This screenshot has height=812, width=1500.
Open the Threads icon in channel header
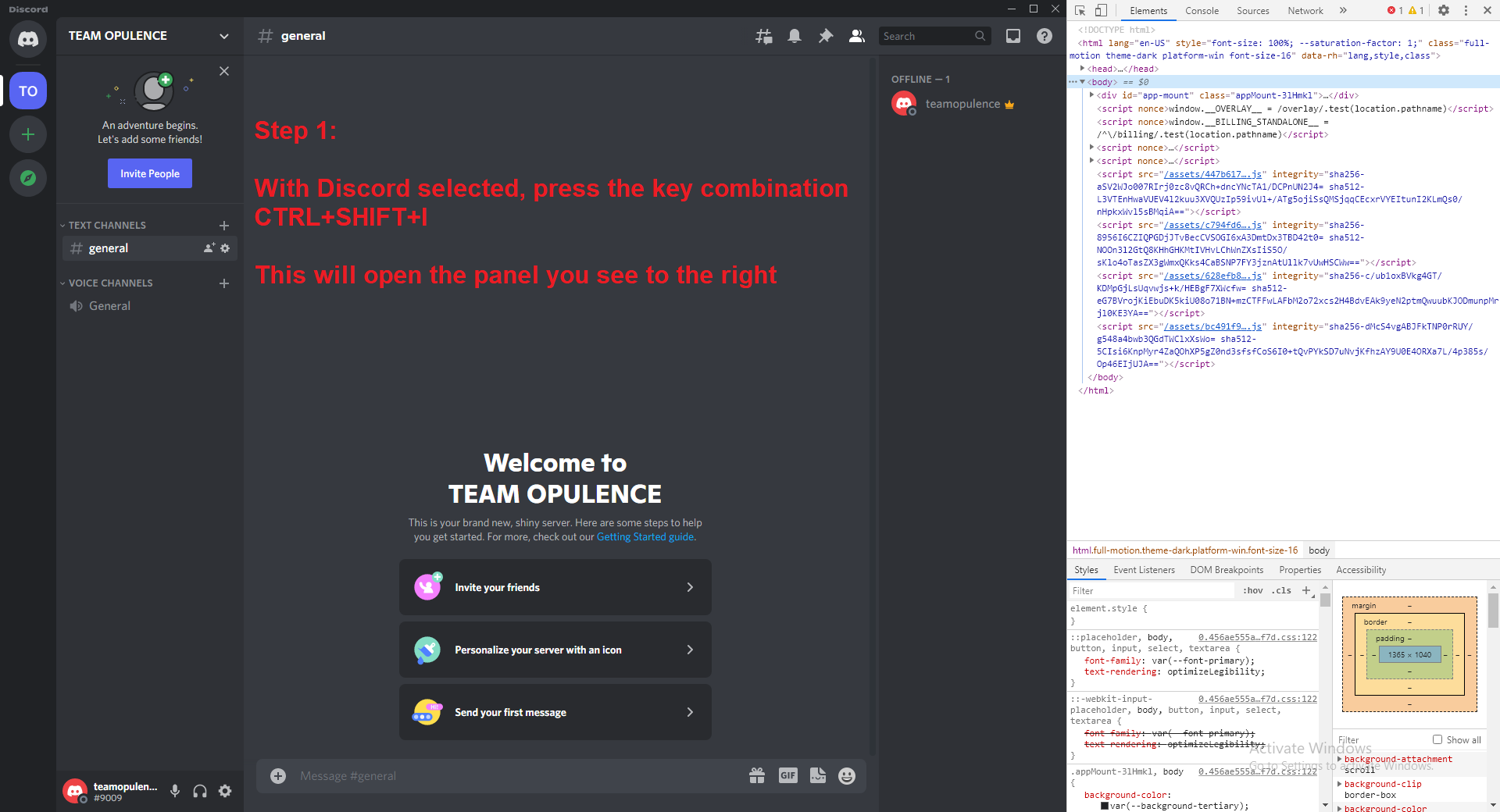(764, 36)
